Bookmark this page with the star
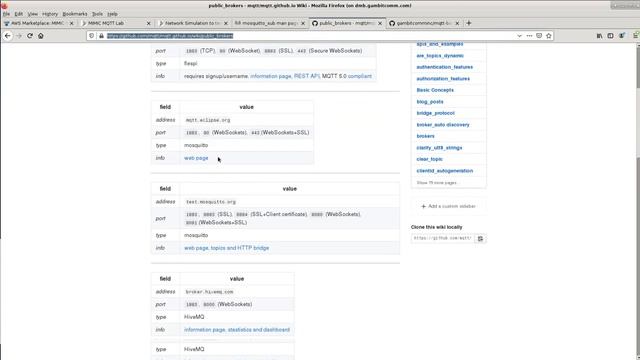The width and height of the screenshot is (640, 360). pyautogui.click(x=549, y=36)
